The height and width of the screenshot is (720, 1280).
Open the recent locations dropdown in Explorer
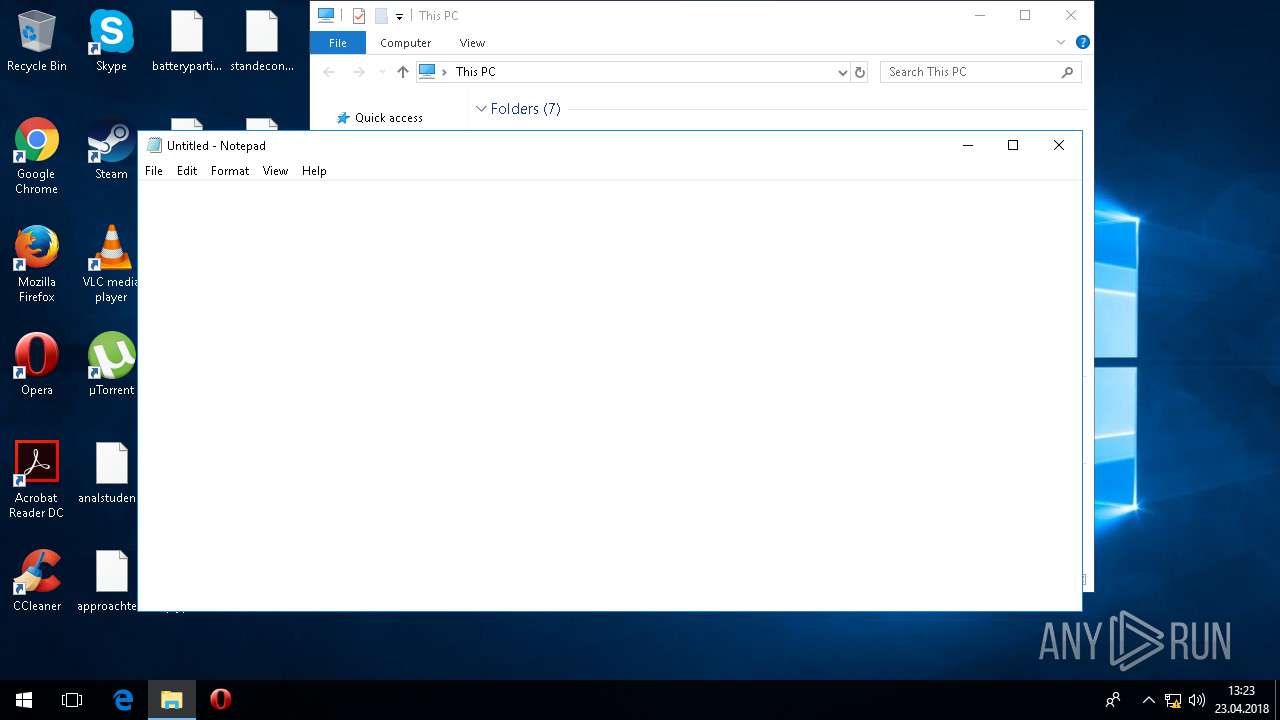381,72
